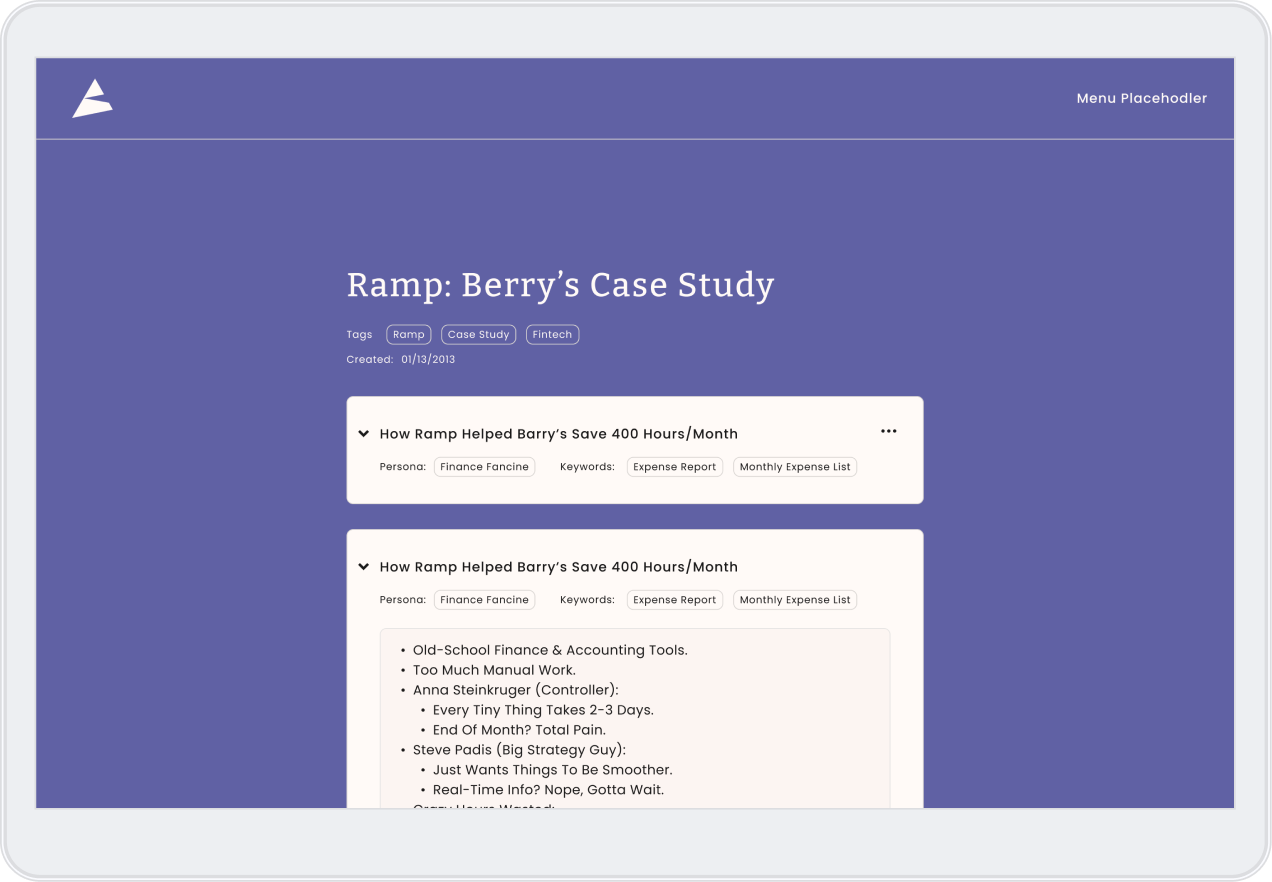1272x882 pixels.
Task: Click the page title Ramp: Berry's Case Study
Action: click(561, 285)
